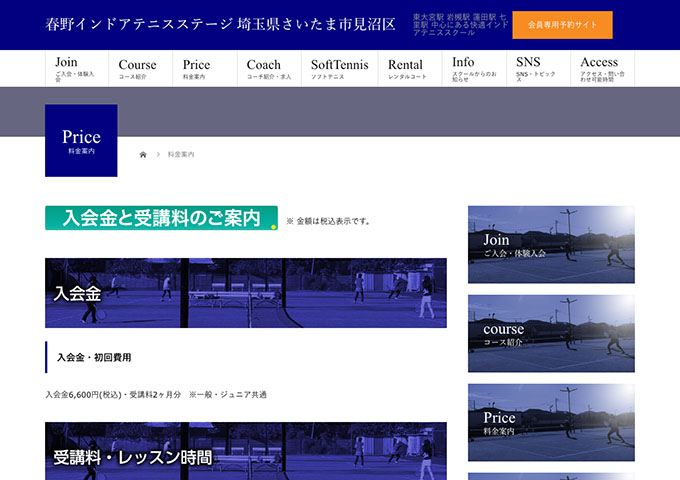Click the header description mentioning 東大宮駅
680x480 pixels.
(460, 25)
